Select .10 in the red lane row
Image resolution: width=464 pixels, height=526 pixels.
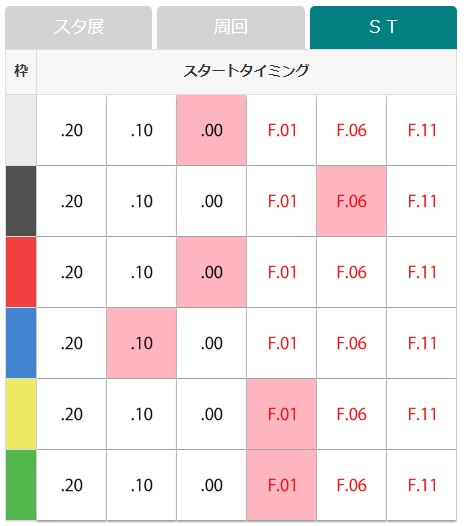click(142, 272)
